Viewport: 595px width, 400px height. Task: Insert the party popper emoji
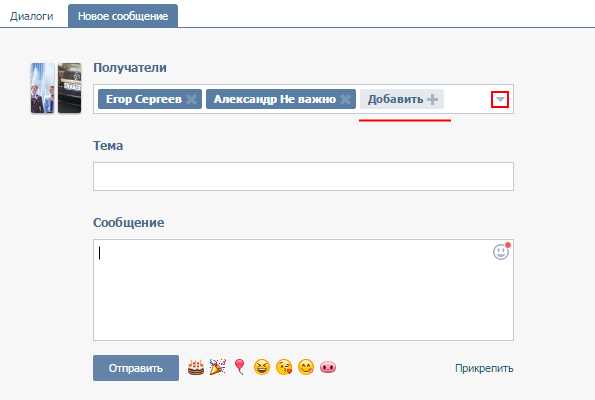(x=217, y=367)
